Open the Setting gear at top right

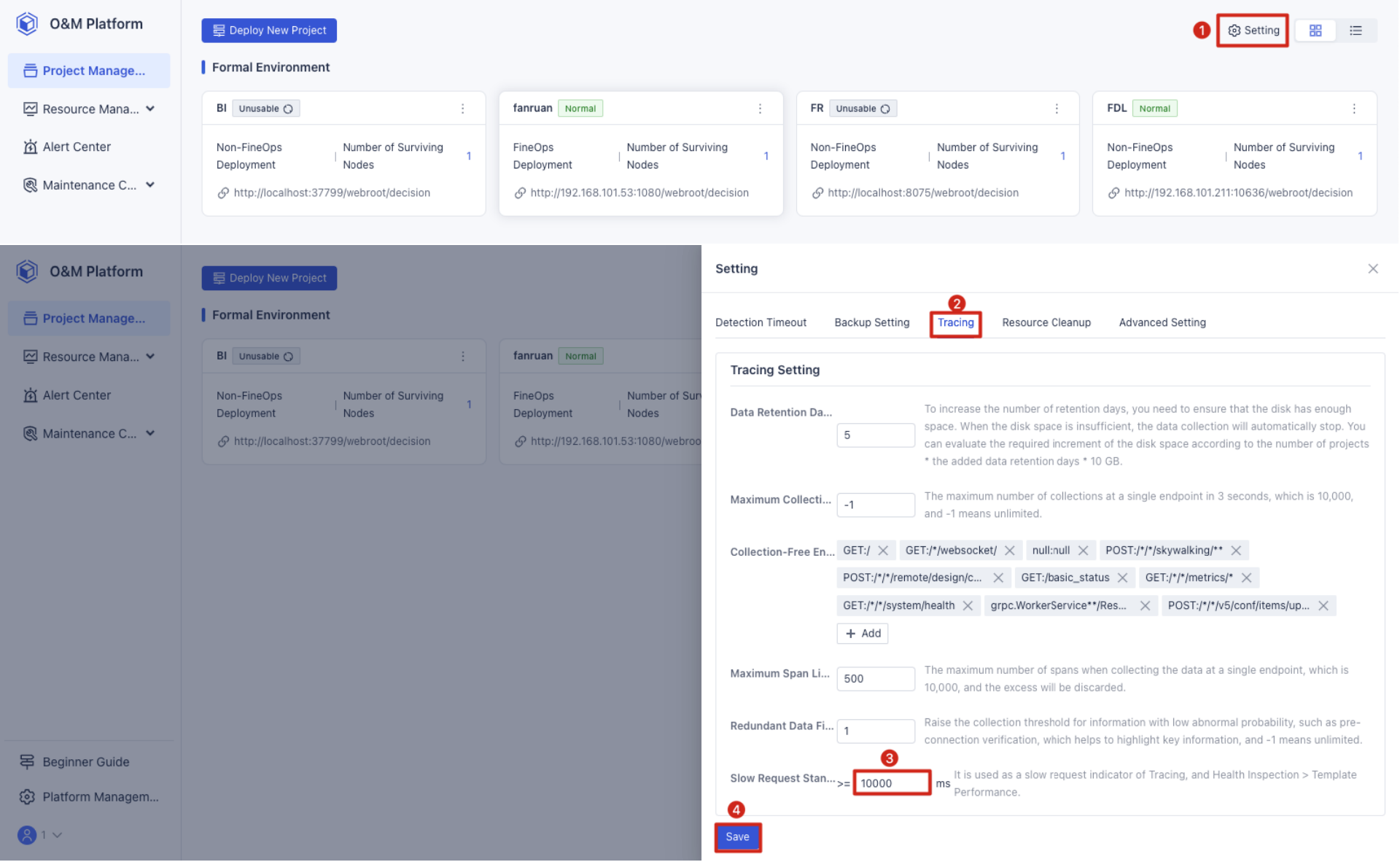1252,30
